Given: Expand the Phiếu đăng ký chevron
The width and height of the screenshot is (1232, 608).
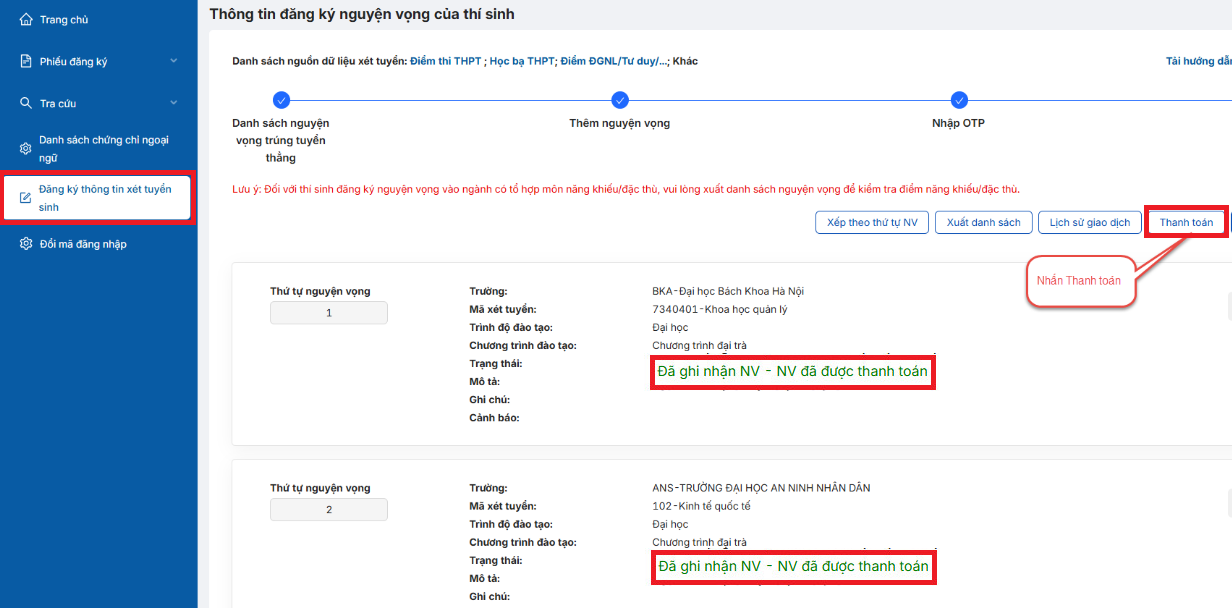Looking at the screenshot, I should 173,61.
